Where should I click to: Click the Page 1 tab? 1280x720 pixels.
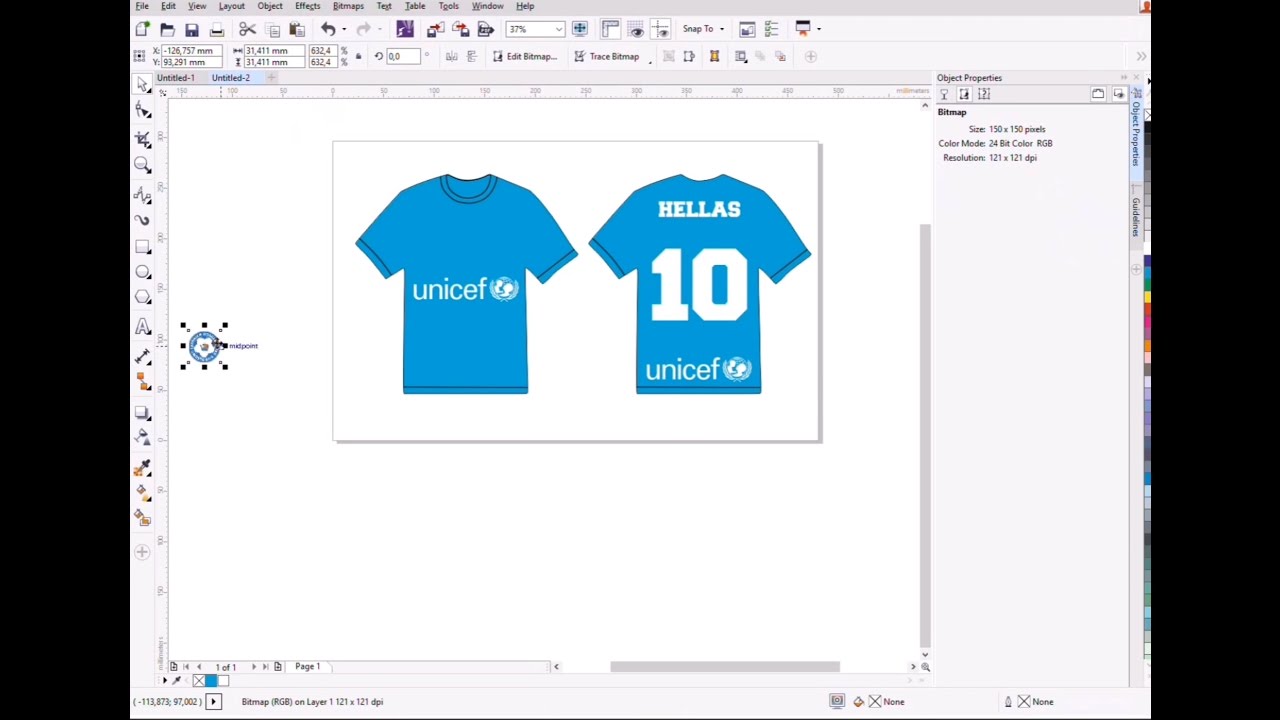click(307, 666)
